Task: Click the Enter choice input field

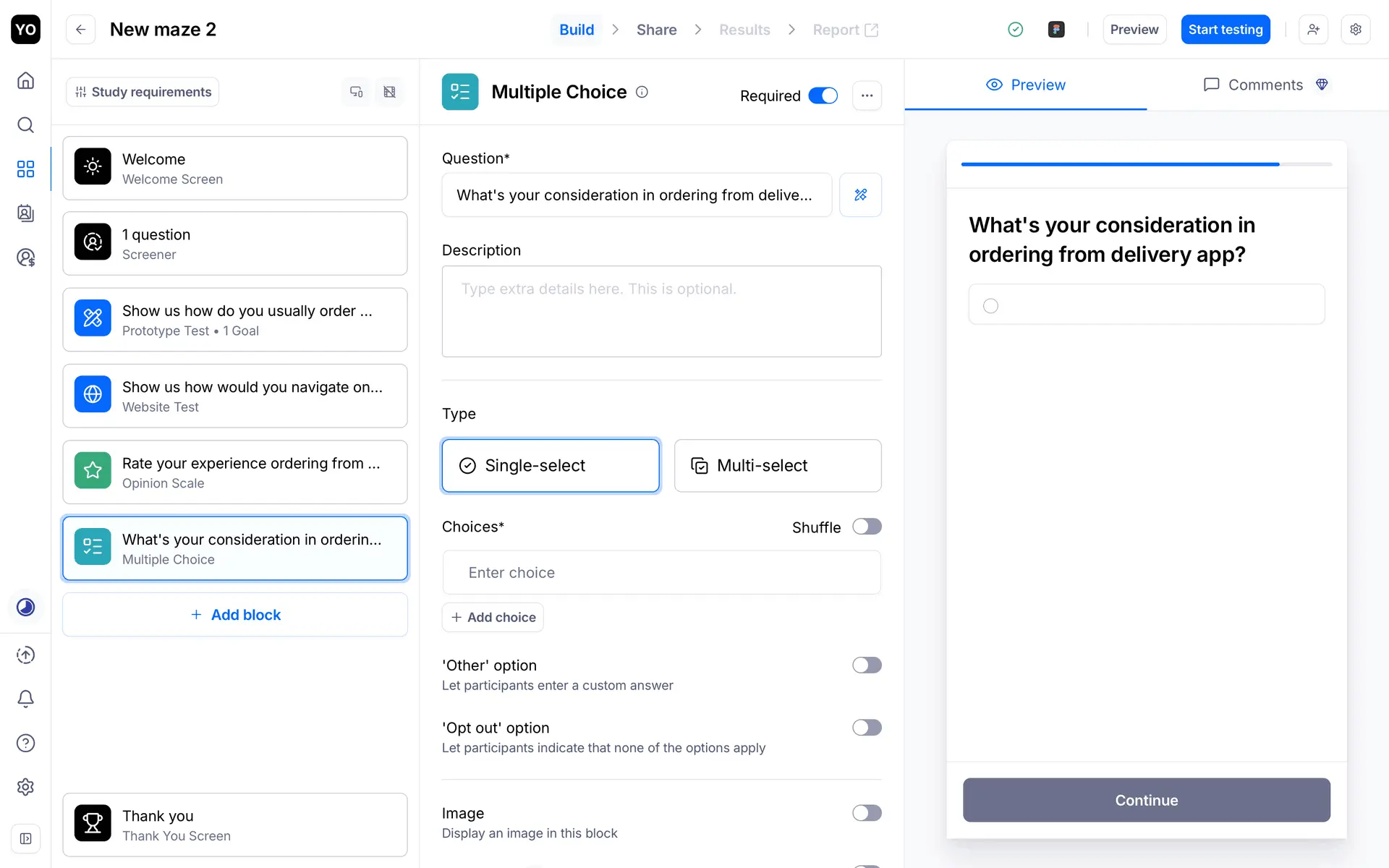Action: click(x=661, y=573)
